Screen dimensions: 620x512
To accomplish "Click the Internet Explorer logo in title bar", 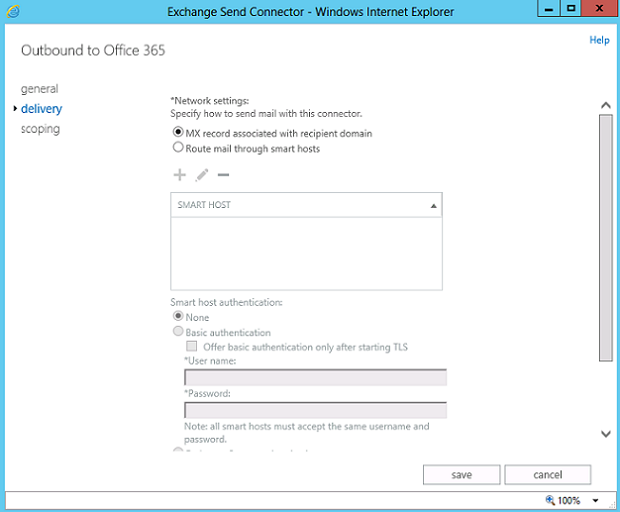I will (x=13, y=11).
